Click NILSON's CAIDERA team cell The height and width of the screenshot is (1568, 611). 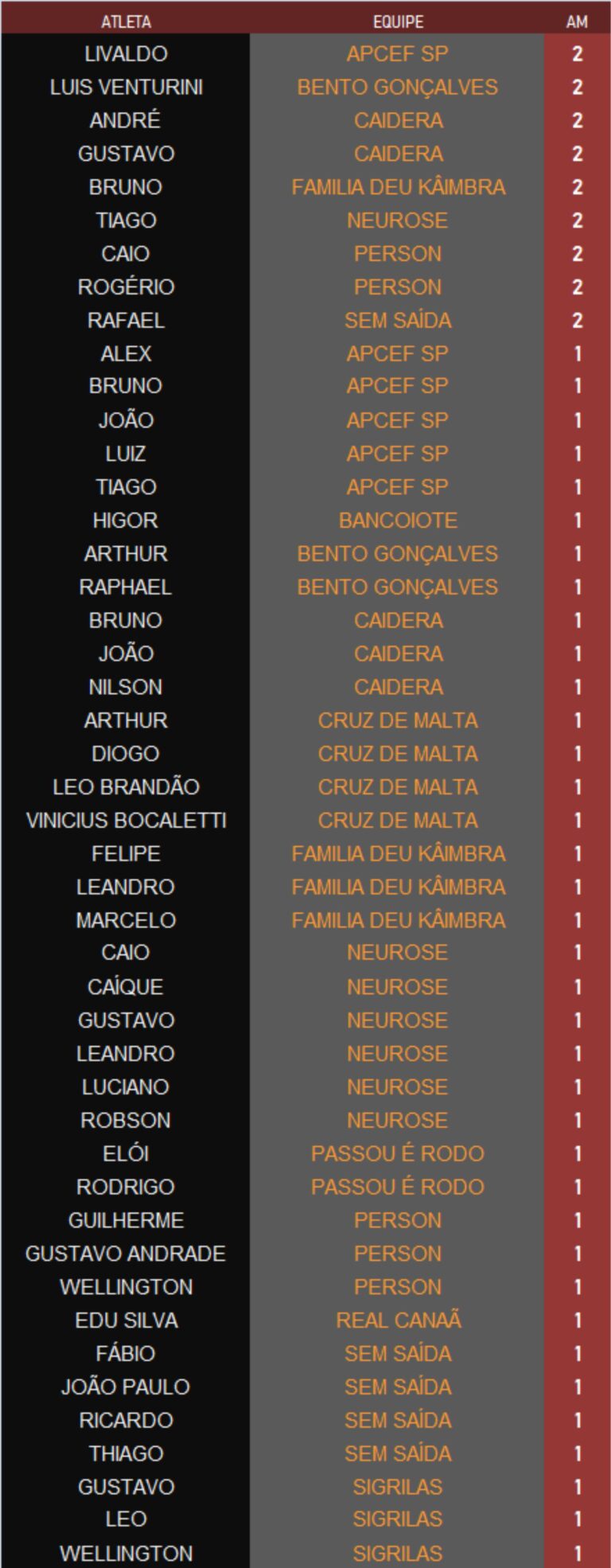click(398, 687)
